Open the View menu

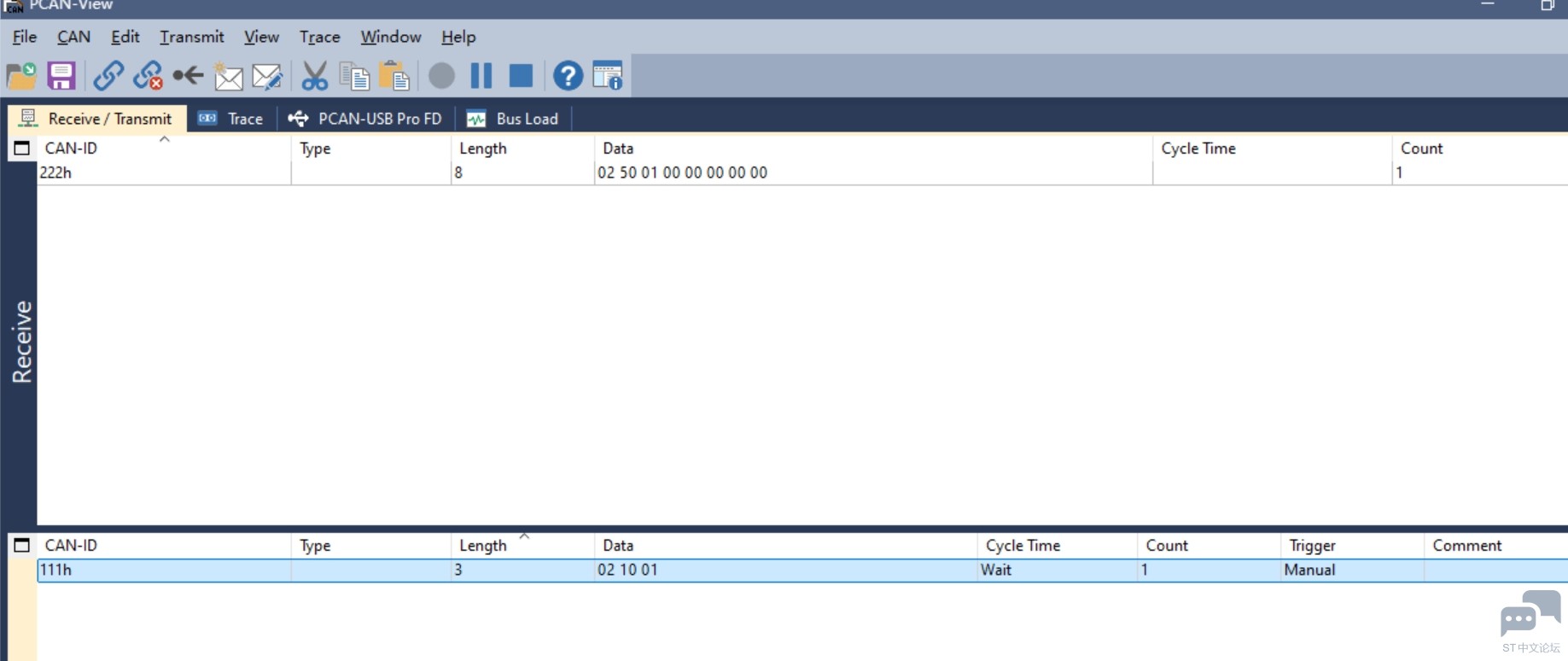pyautogui.click(x=261, y=37)
